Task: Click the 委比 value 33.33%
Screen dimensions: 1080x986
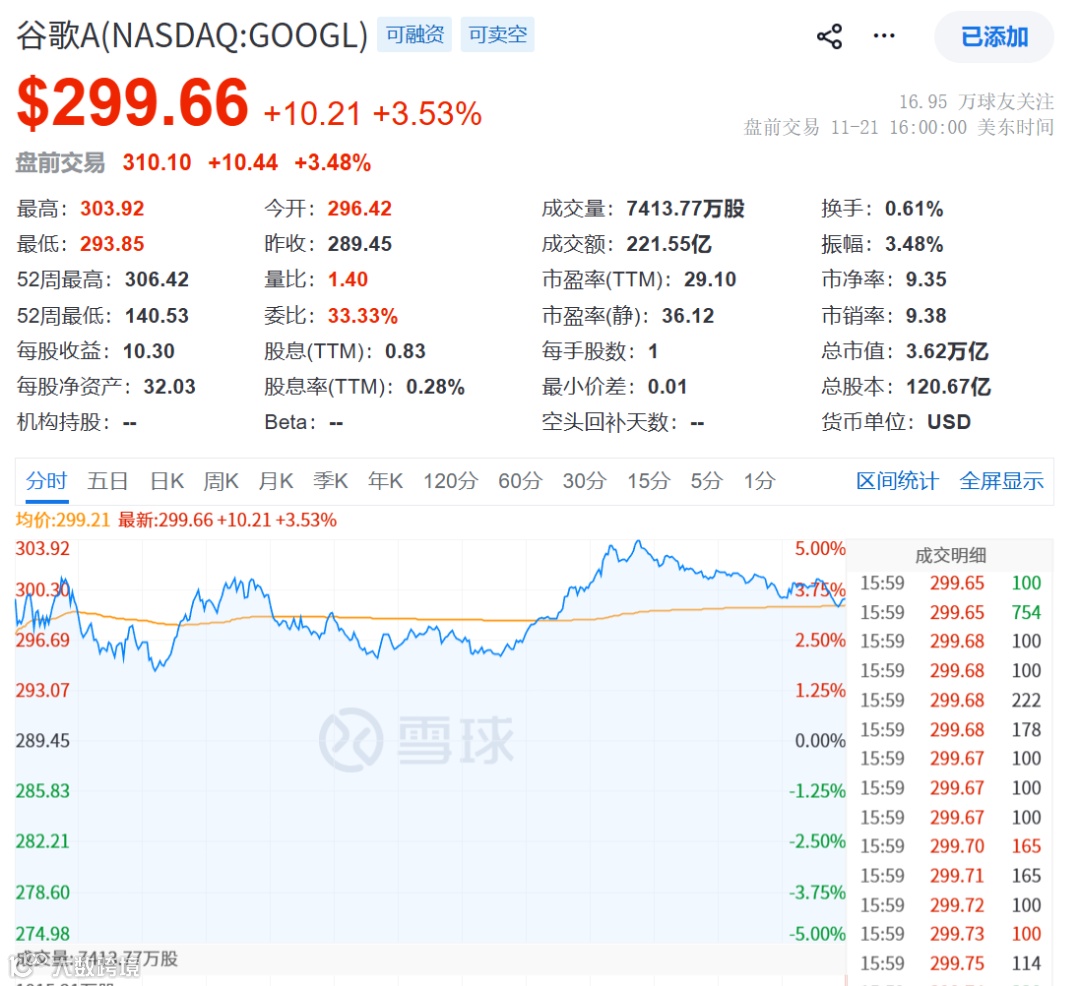Action: [x=363, y=315]
